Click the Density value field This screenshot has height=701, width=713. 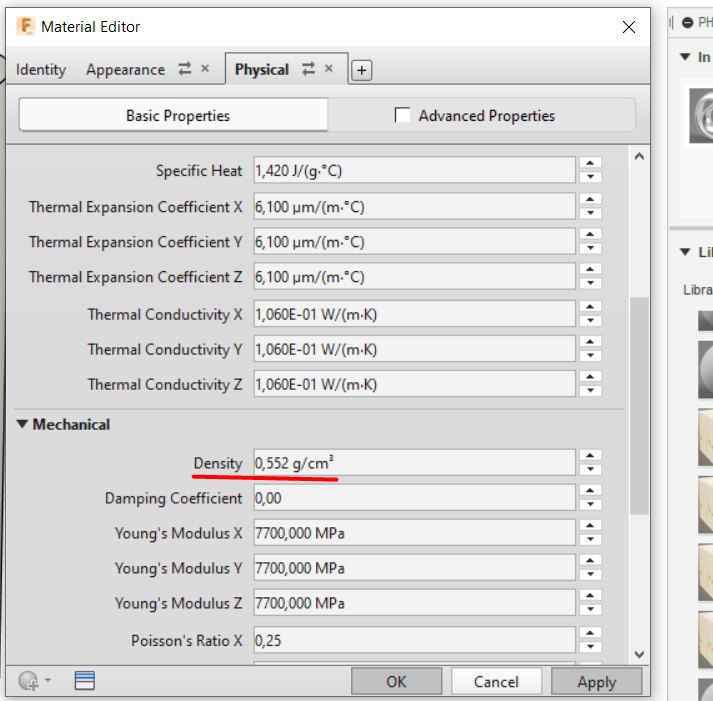(x=414, y=463)
